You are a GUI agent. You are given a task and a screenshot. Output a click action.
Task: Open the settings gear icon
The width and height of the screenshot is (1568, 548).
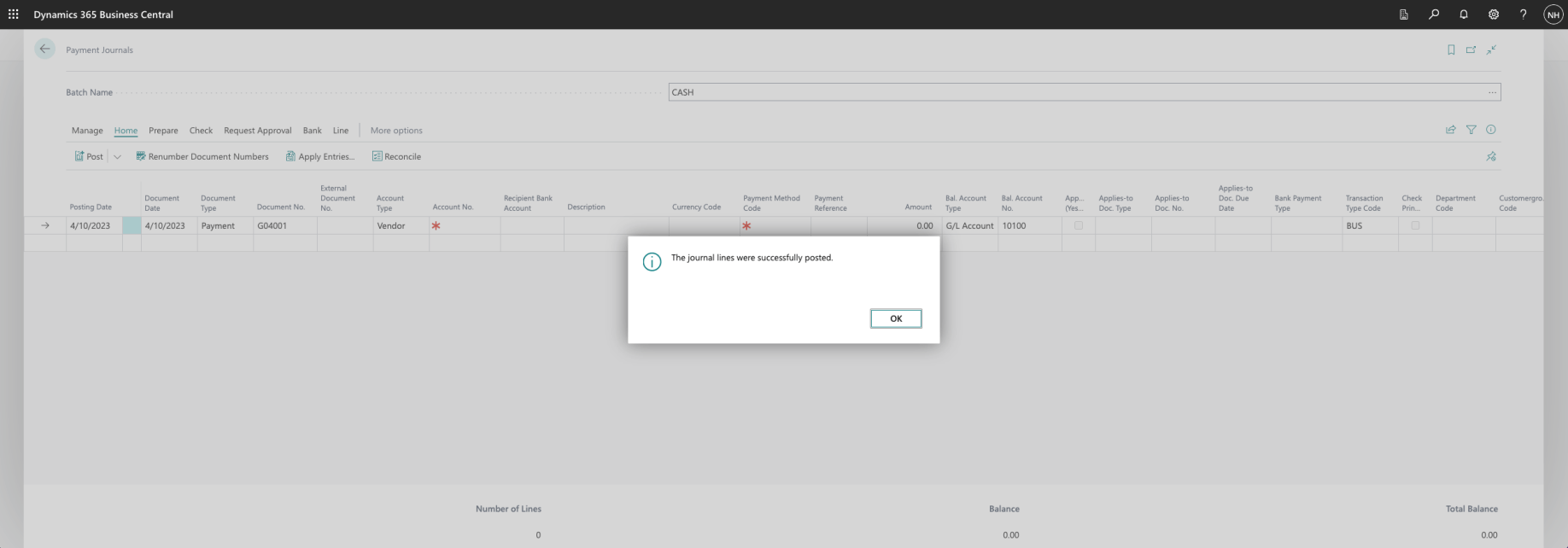coord(1494,15)
